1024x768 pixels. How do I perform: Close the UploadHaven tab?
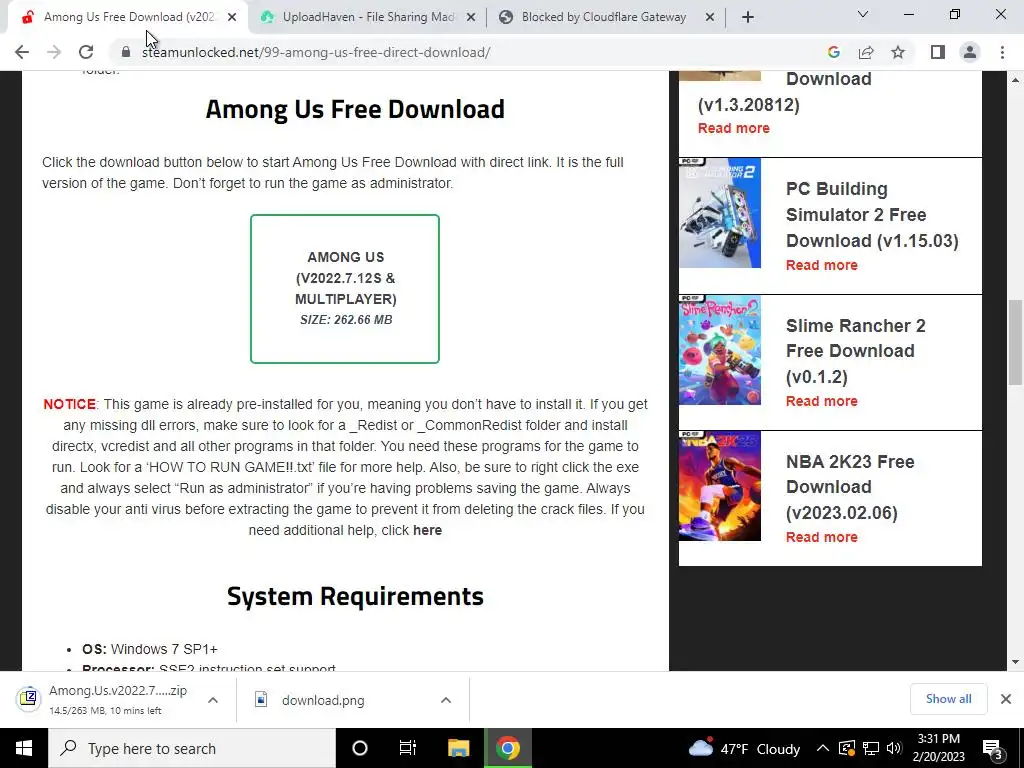tap(471, 18)
